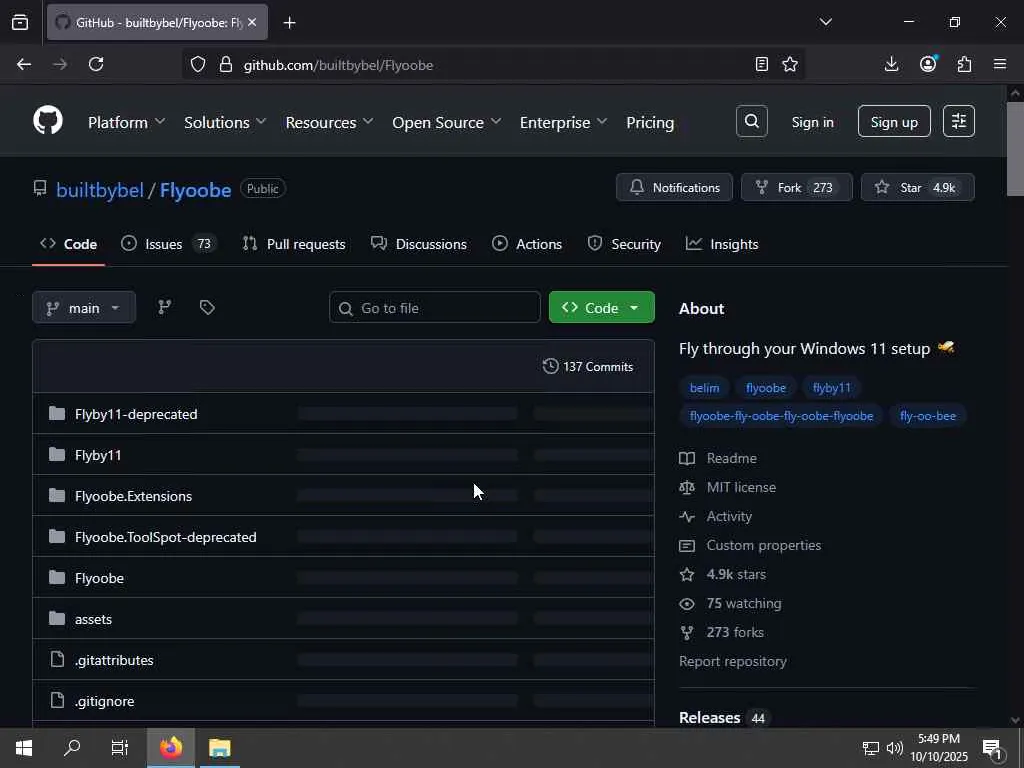Open the Pricing page link

[x=650, y=122]
